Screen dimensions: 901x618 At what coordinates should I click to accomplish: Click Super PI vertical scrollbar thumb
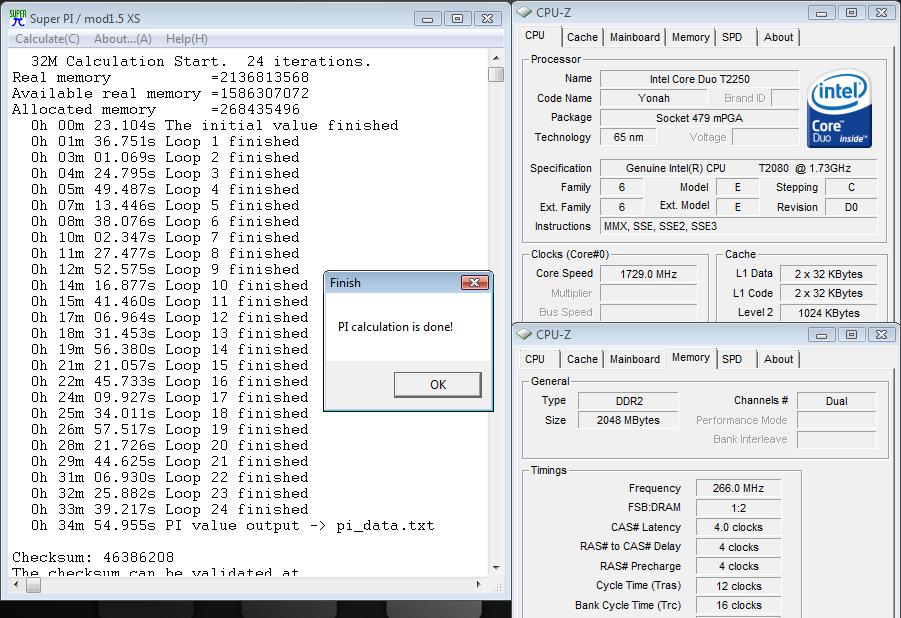[x=496, y=74]
